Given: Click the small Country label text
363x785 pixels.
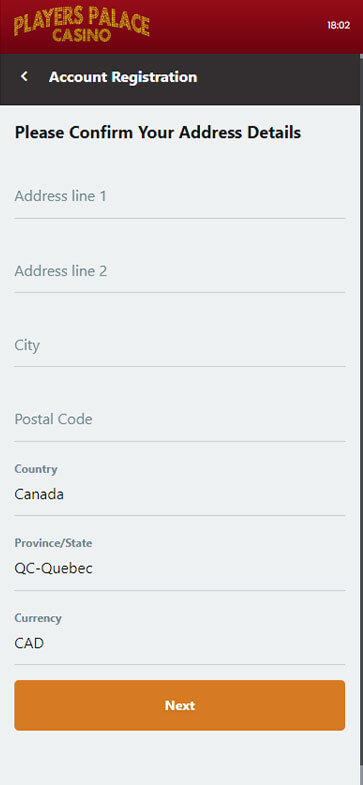Looking at the screenshot, I should [x=36, y=469].
